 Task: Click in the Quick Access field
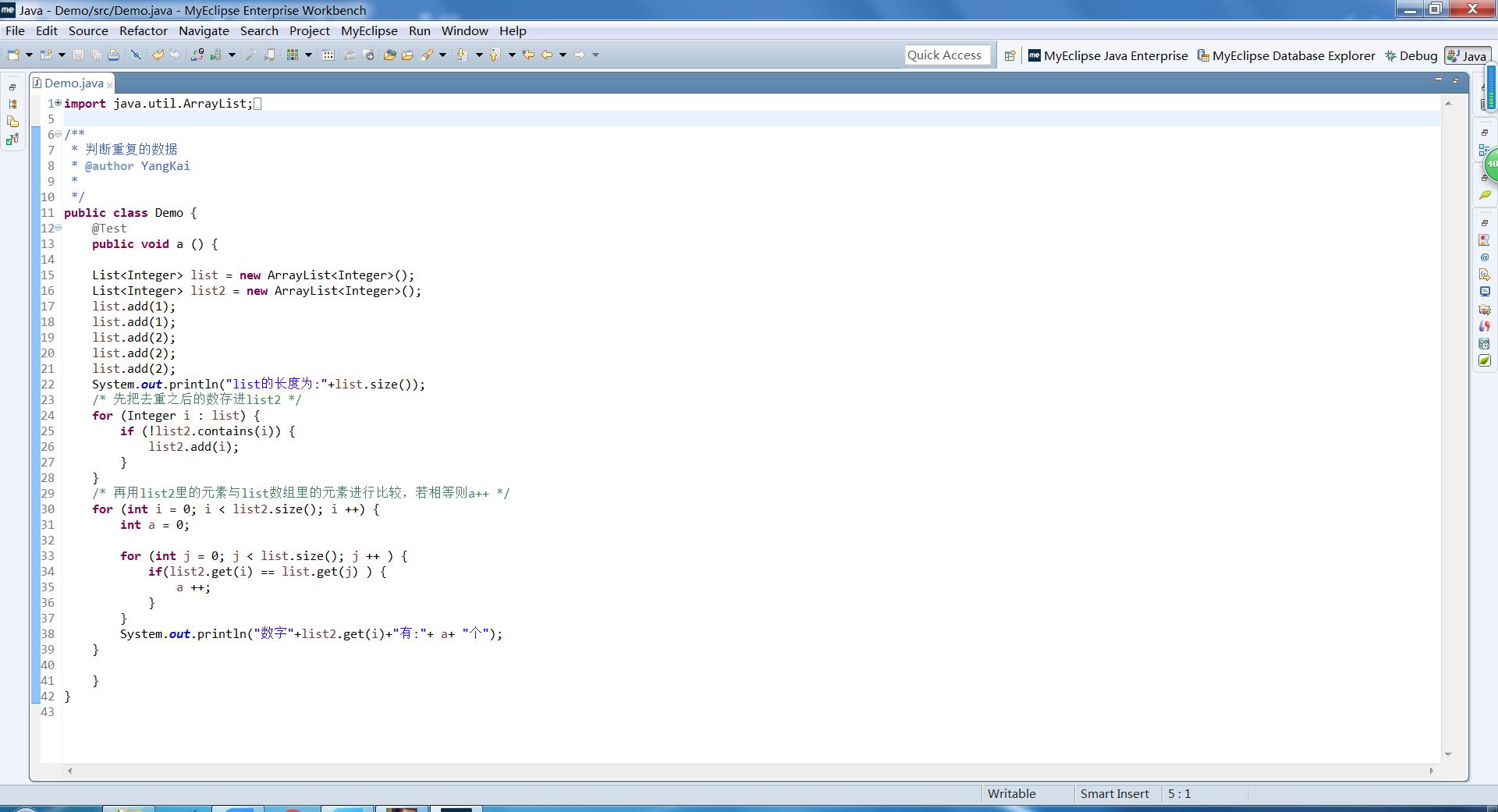coord(947,55)
